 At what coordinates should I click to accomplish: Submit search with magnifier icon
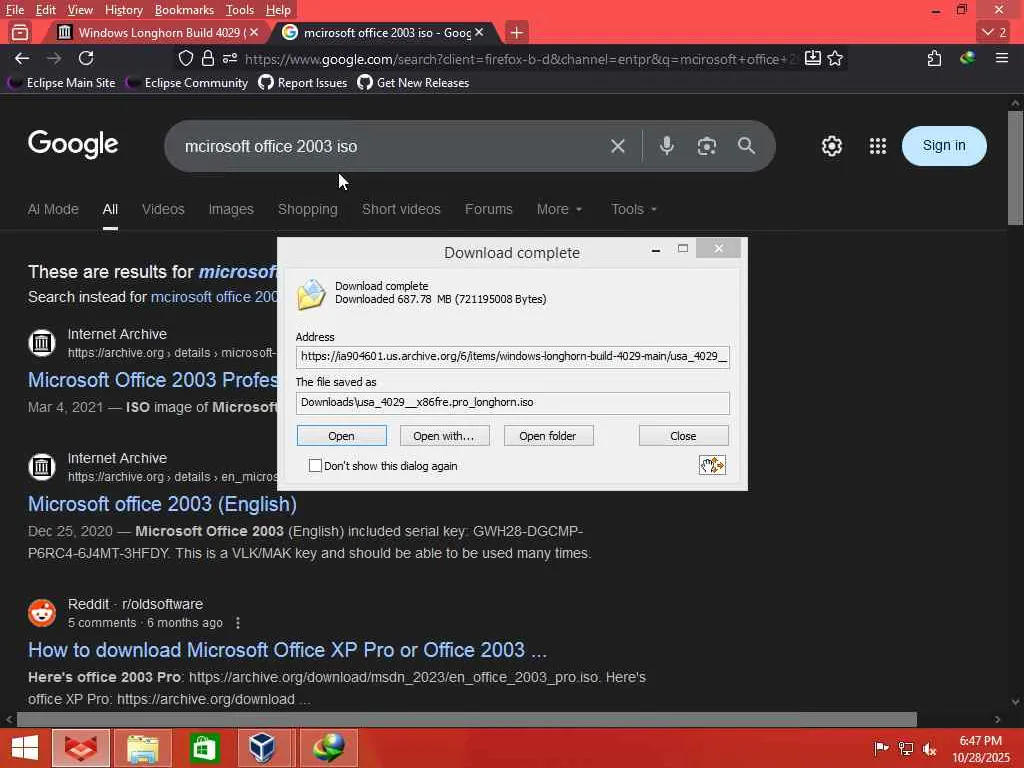[x=746, y=146]
